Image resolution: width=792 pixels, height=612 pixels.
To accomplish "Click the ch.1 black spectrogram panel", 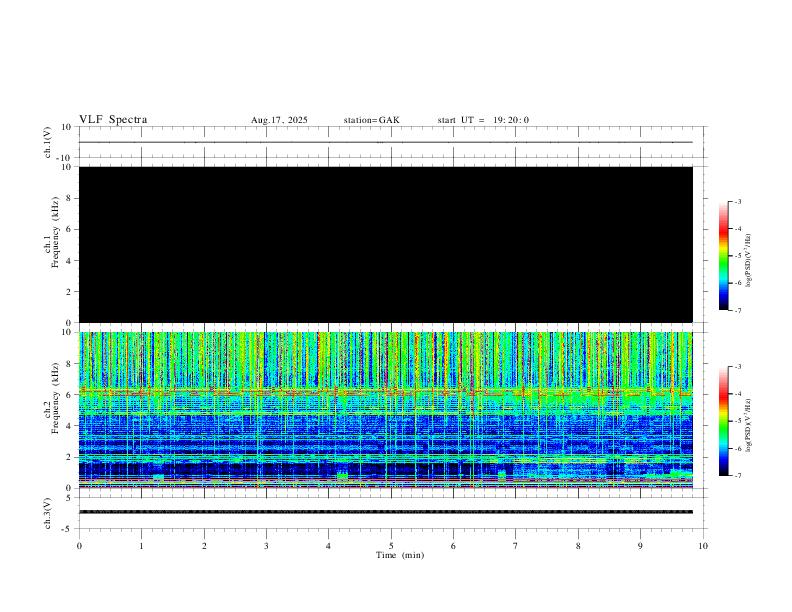I will point(386,244).
